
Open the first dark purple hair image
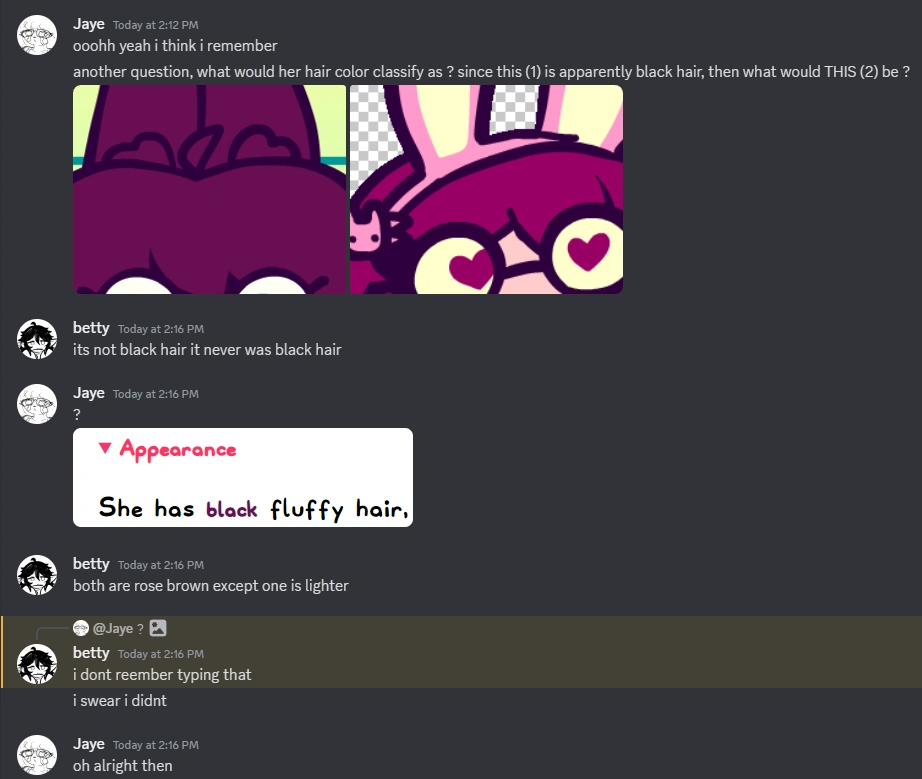pyautogui.click(x=209, y=189)
